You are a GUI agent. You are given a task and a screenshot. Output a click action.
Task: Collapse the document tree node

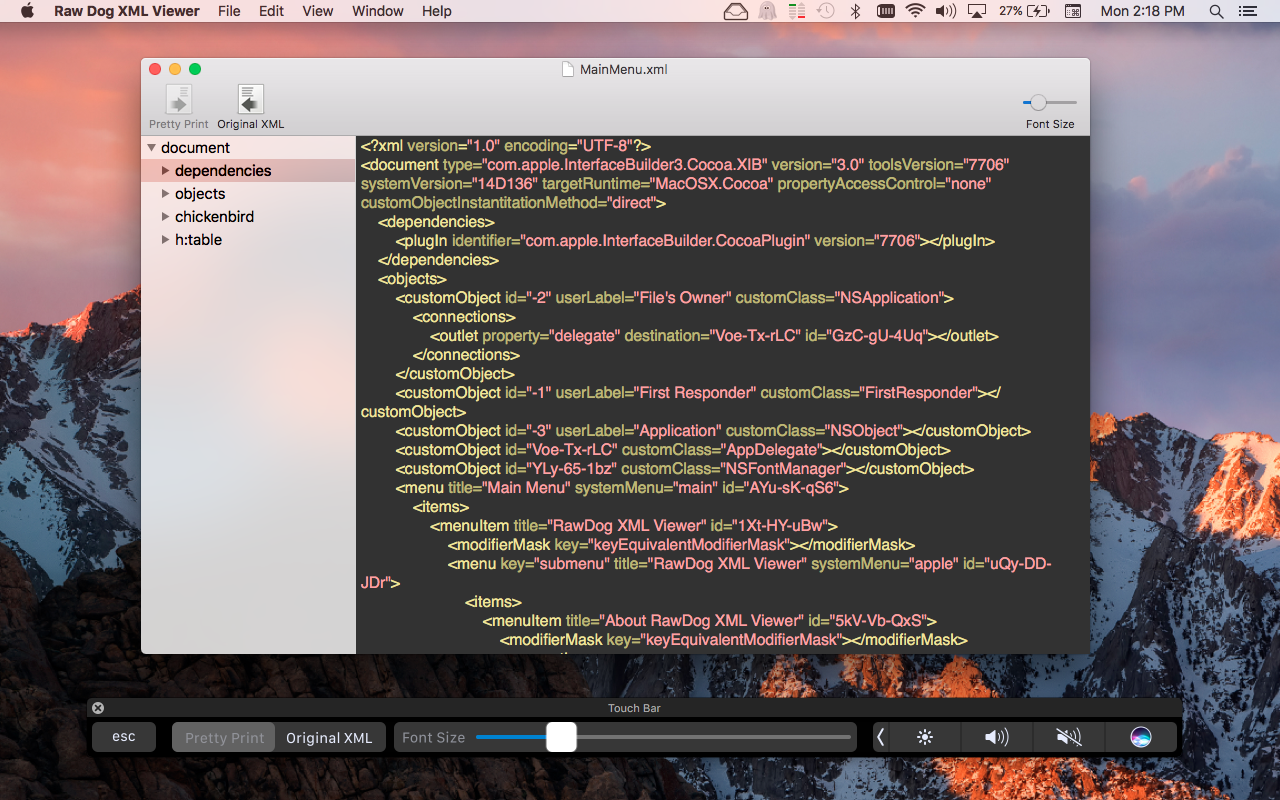tap(151, 148)
